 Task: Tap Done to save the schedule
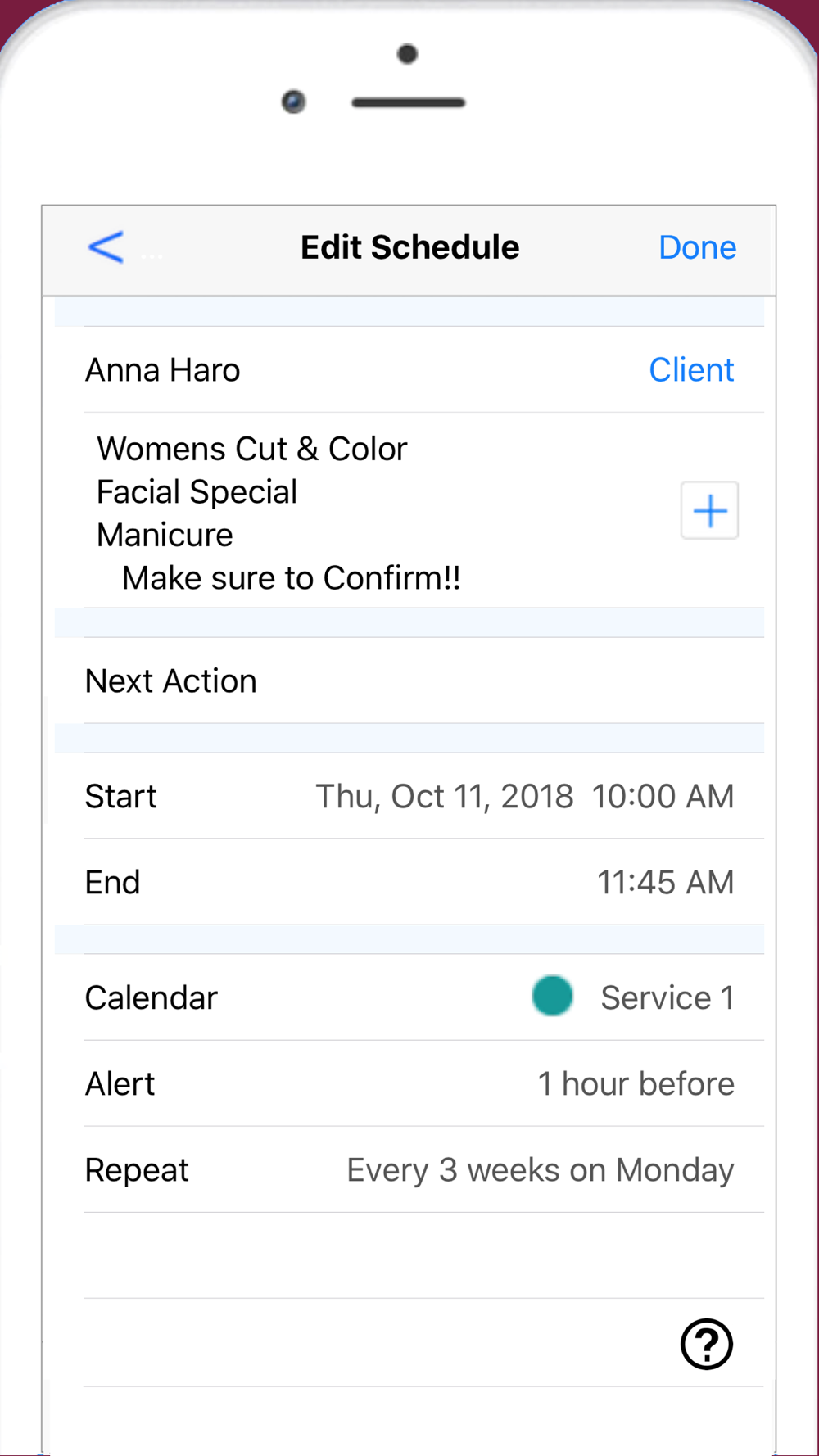pos(697,247)
